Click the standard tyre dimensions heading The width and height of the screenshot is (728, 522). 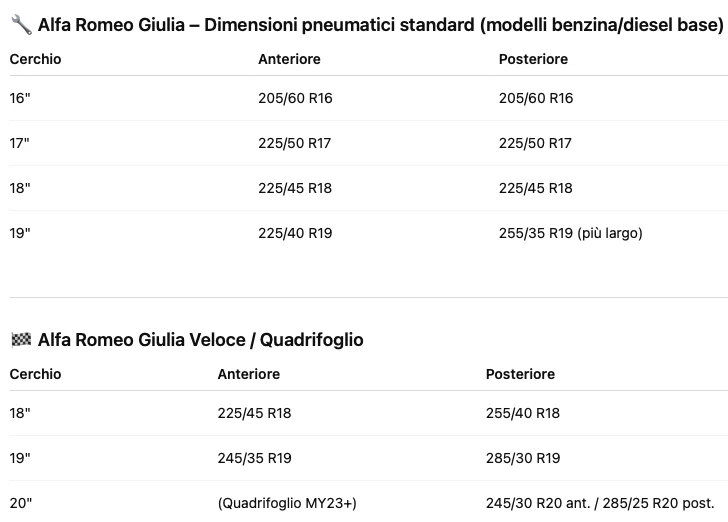tap(380, 25)
